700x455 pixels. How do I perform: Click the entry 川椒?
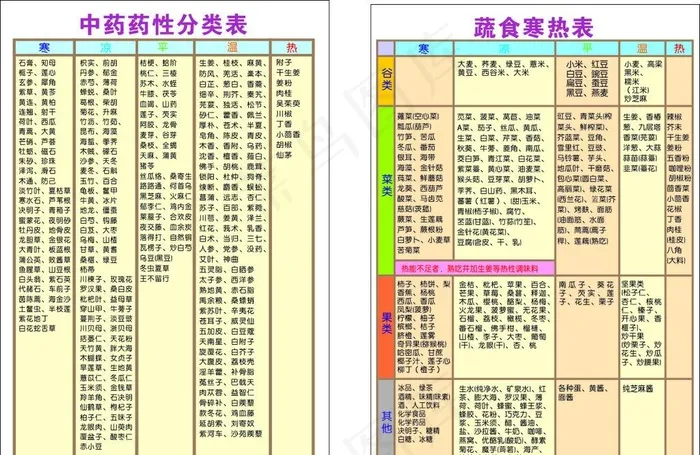coord(283,114)
